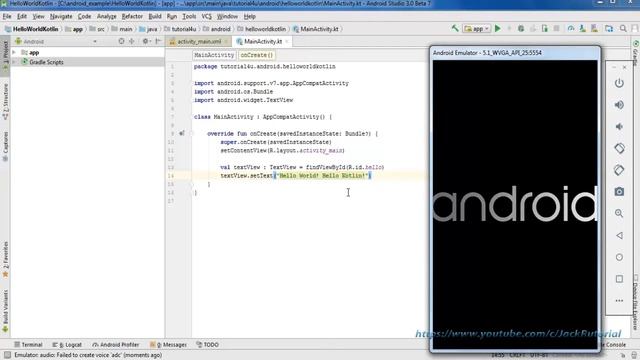
Task: Click HelloWorldKotlin in the breadcrumb bar
Action: pyautogui.click(x=32, y=29)
